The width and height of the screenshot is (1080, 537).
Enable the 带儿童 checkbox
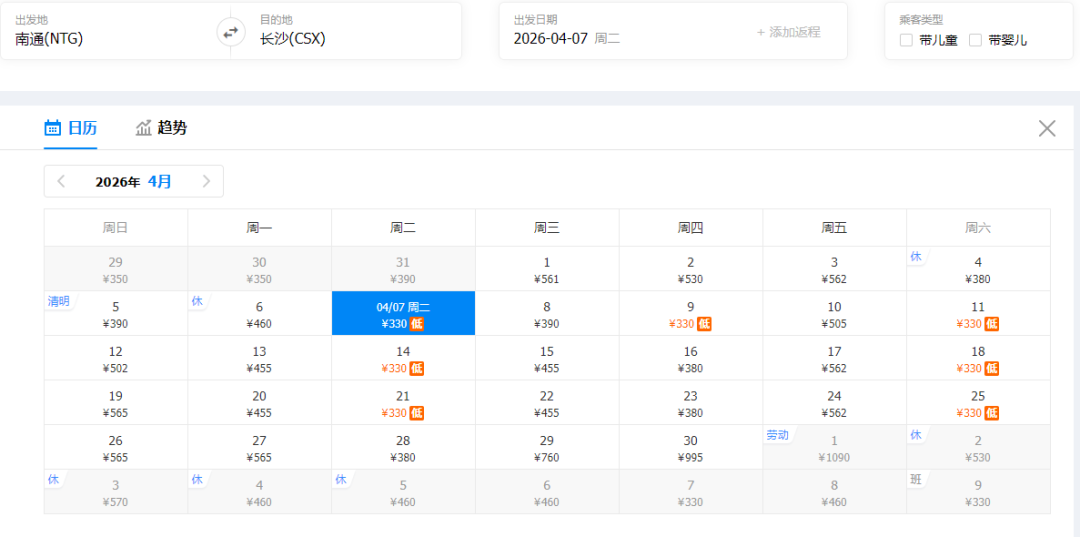click(x=906, y=40)
